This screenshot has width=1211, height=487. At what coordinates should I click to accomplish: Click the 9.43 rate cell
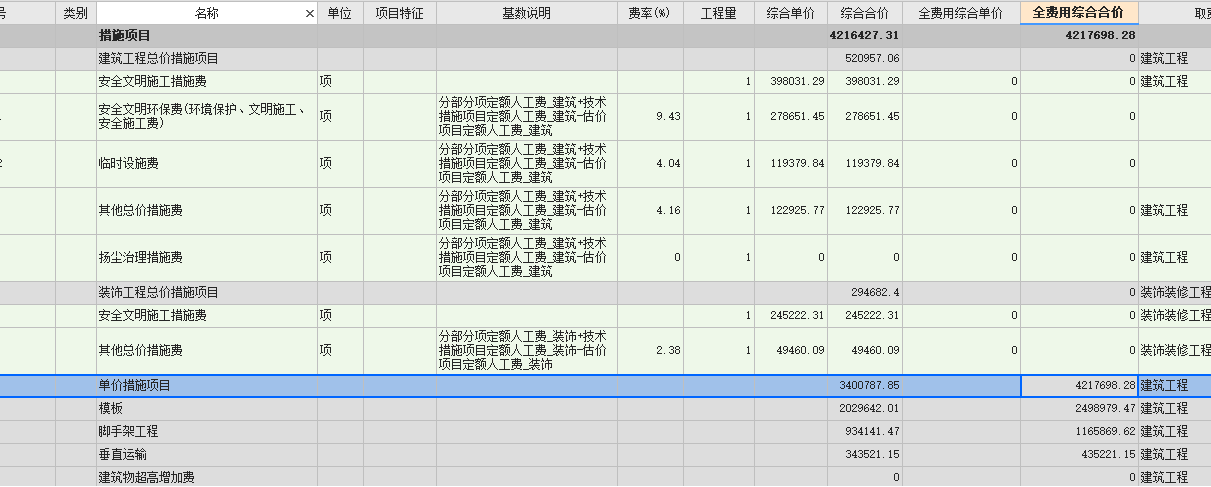pyautogui.click(x=649, y=117)
